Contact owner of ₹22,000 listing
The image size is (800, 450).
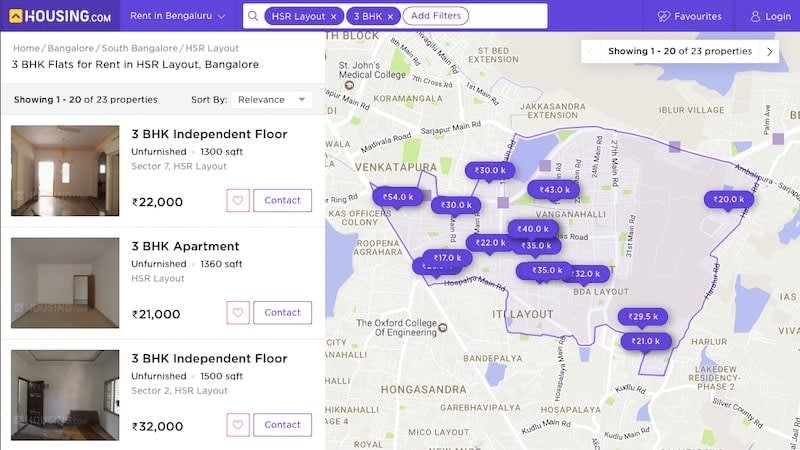(x=282, y=201)
